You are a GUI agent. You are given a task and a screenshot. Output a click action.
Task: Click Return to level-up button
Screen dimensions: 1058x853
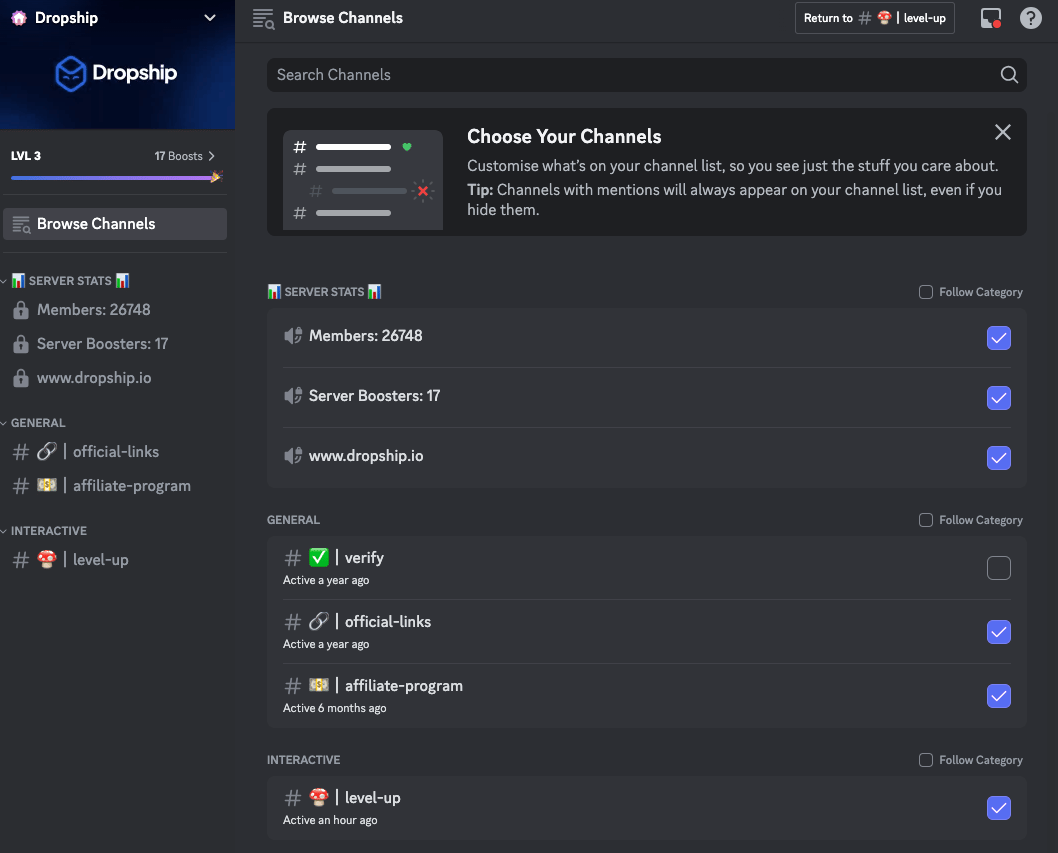click(x=874, y=18)
